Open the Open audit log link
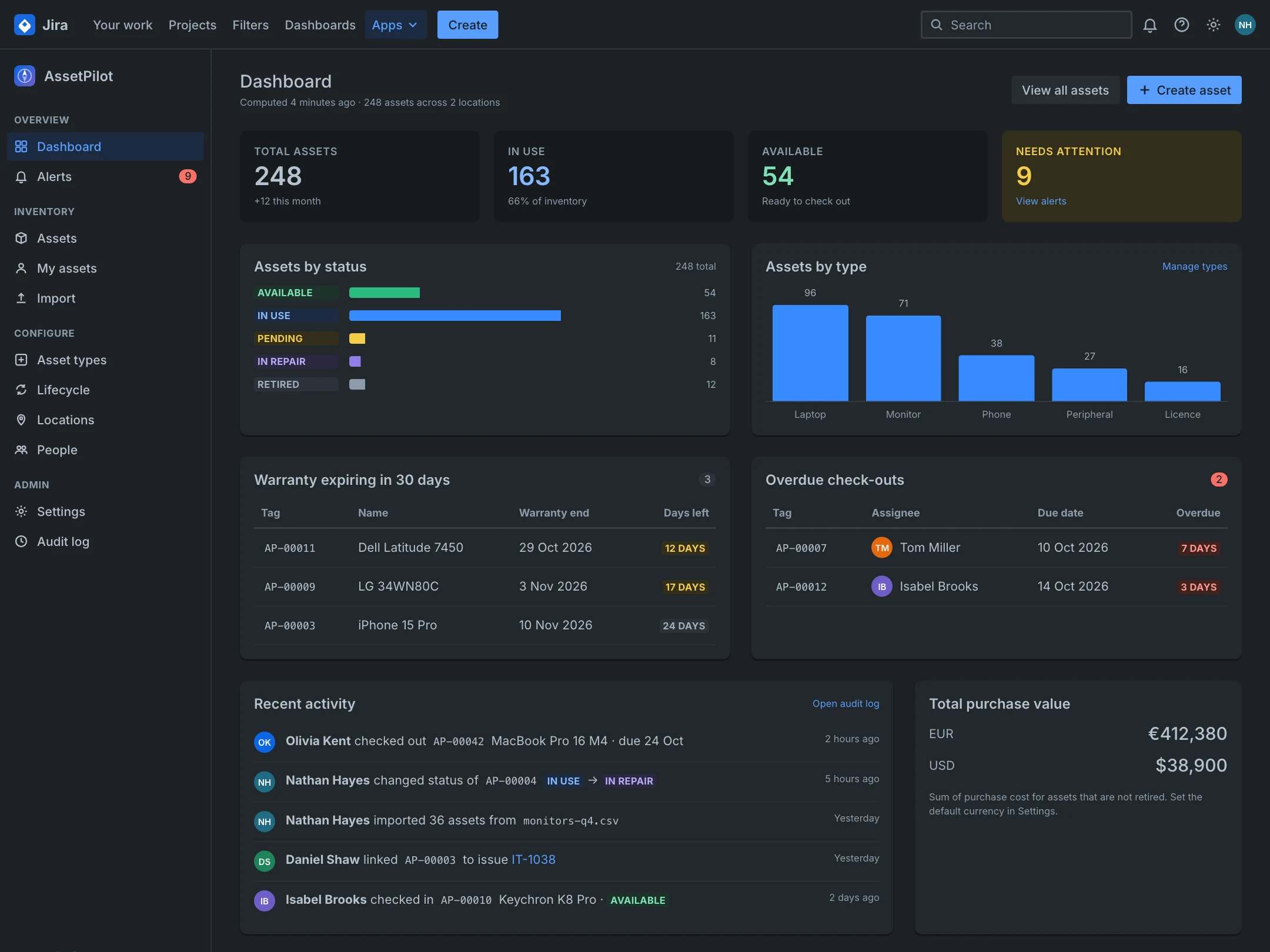Screen dimensions: 1270x952 coord(845,703)
